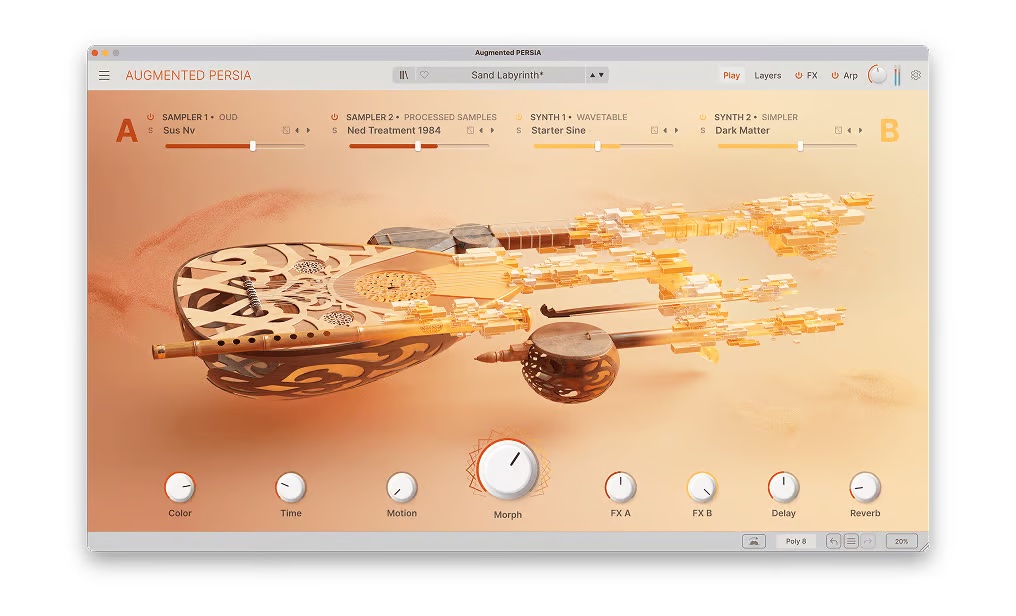This screenshot has height=616, width=1016.
Task: Toggle the Arp power button
Action: pyautogui.click(x=835, y=75)
